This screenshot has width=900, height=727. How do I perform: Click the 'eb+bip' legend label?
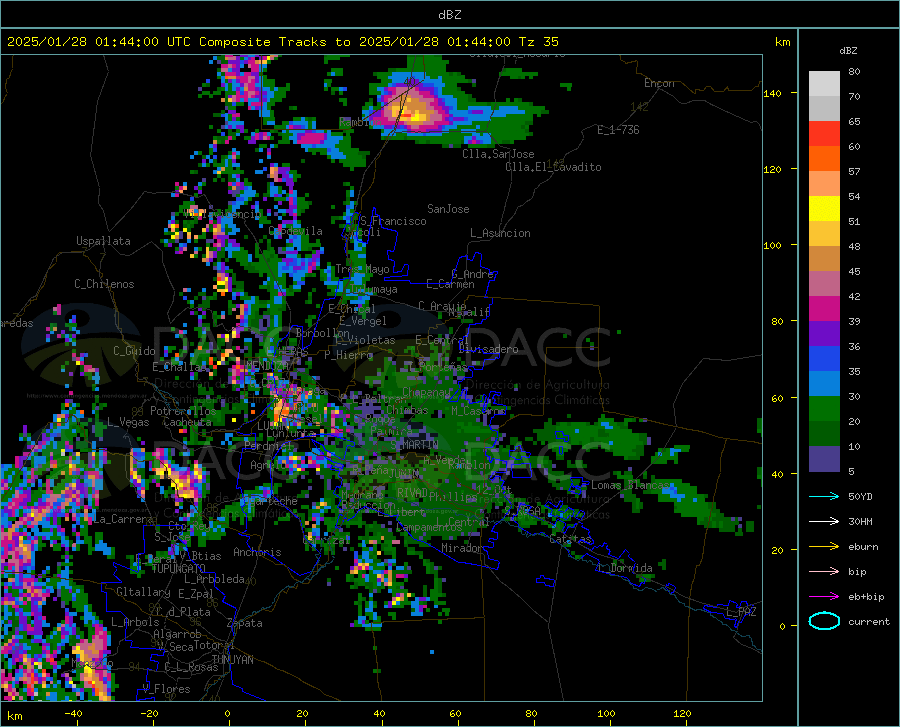pos(866,597)
